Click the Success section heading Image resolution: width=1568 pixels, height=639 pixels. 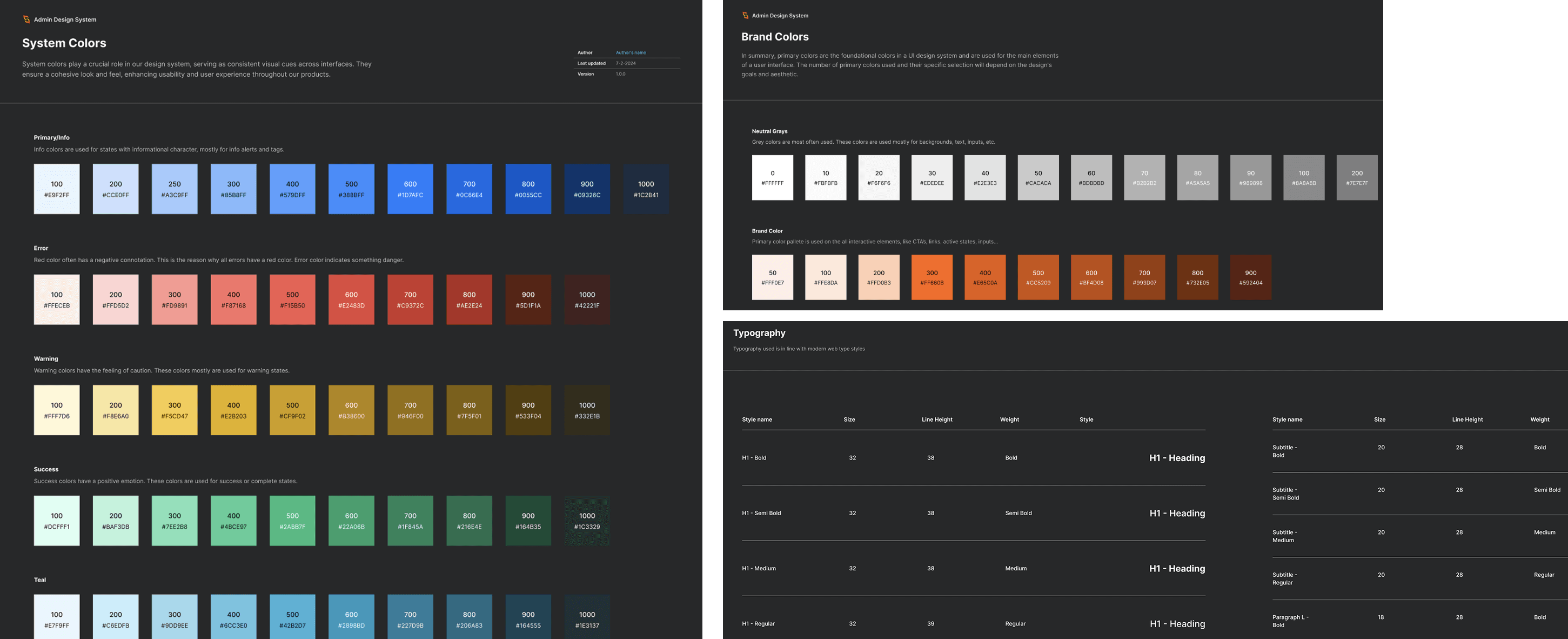(46, 469)
